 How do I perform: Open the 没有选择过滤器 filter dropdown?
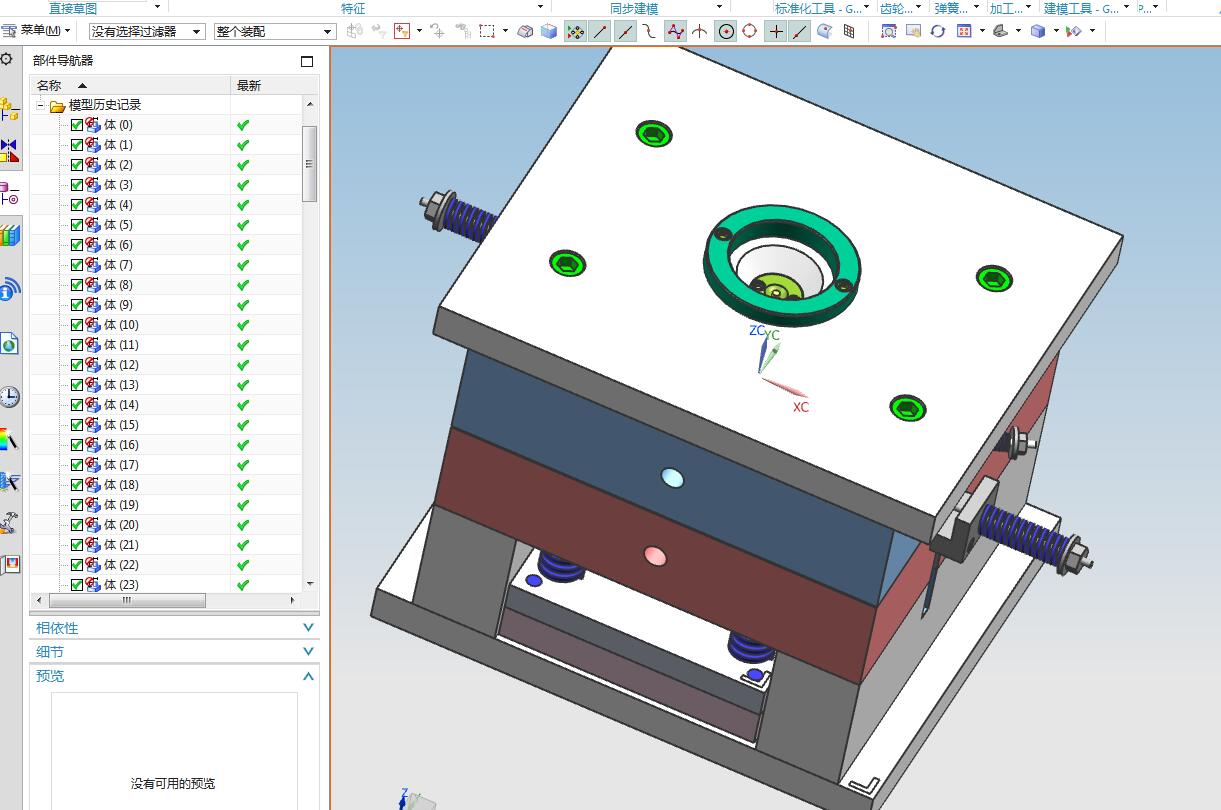147,32
